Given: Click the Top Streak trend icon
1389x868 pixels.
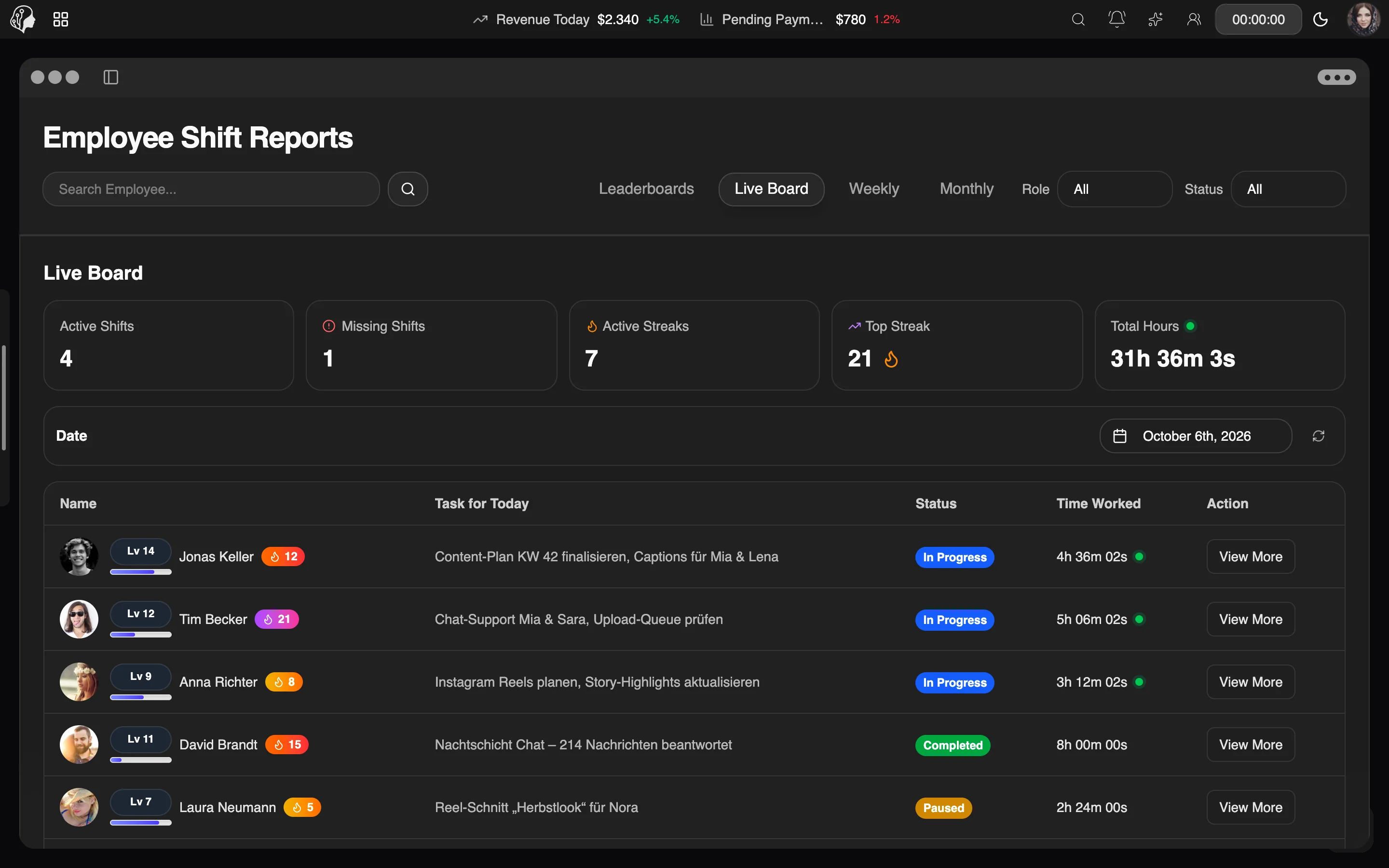Looking at the screenshot, I should 854,326.
